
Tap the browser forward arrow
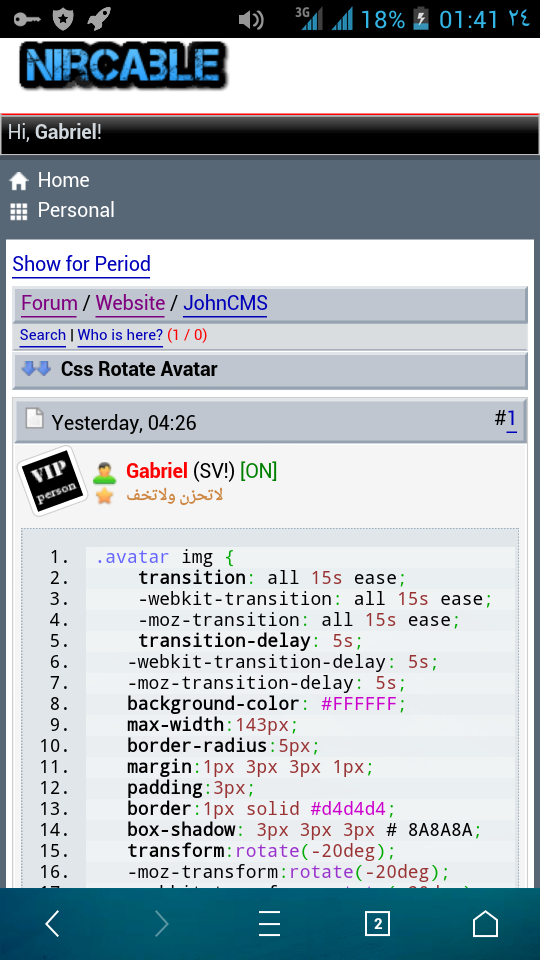coord(162,923)
